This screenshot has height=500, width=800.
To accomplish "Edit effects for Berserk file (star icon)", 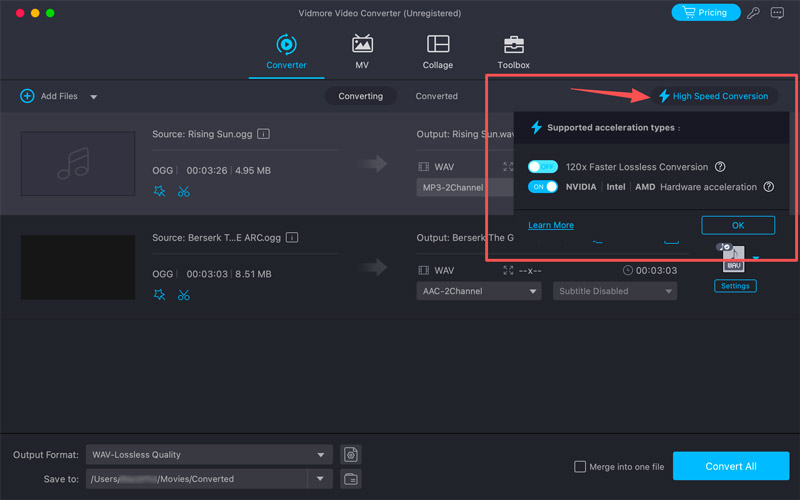I will coord(159,295).
